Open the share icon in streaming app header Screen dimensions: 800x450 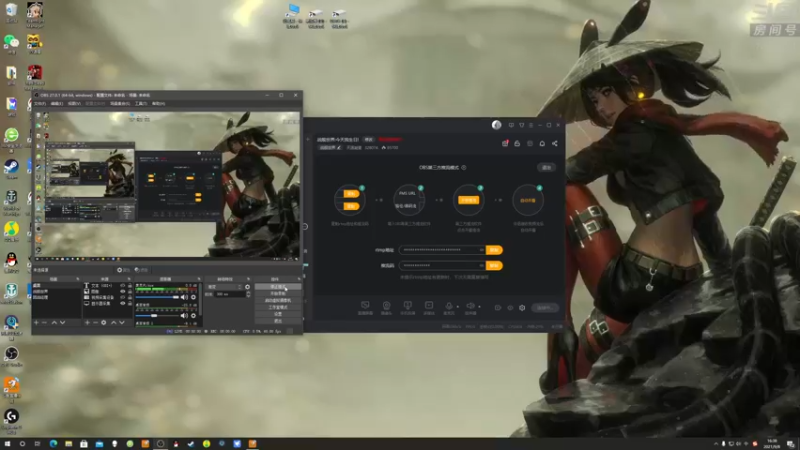coord(555,143)
